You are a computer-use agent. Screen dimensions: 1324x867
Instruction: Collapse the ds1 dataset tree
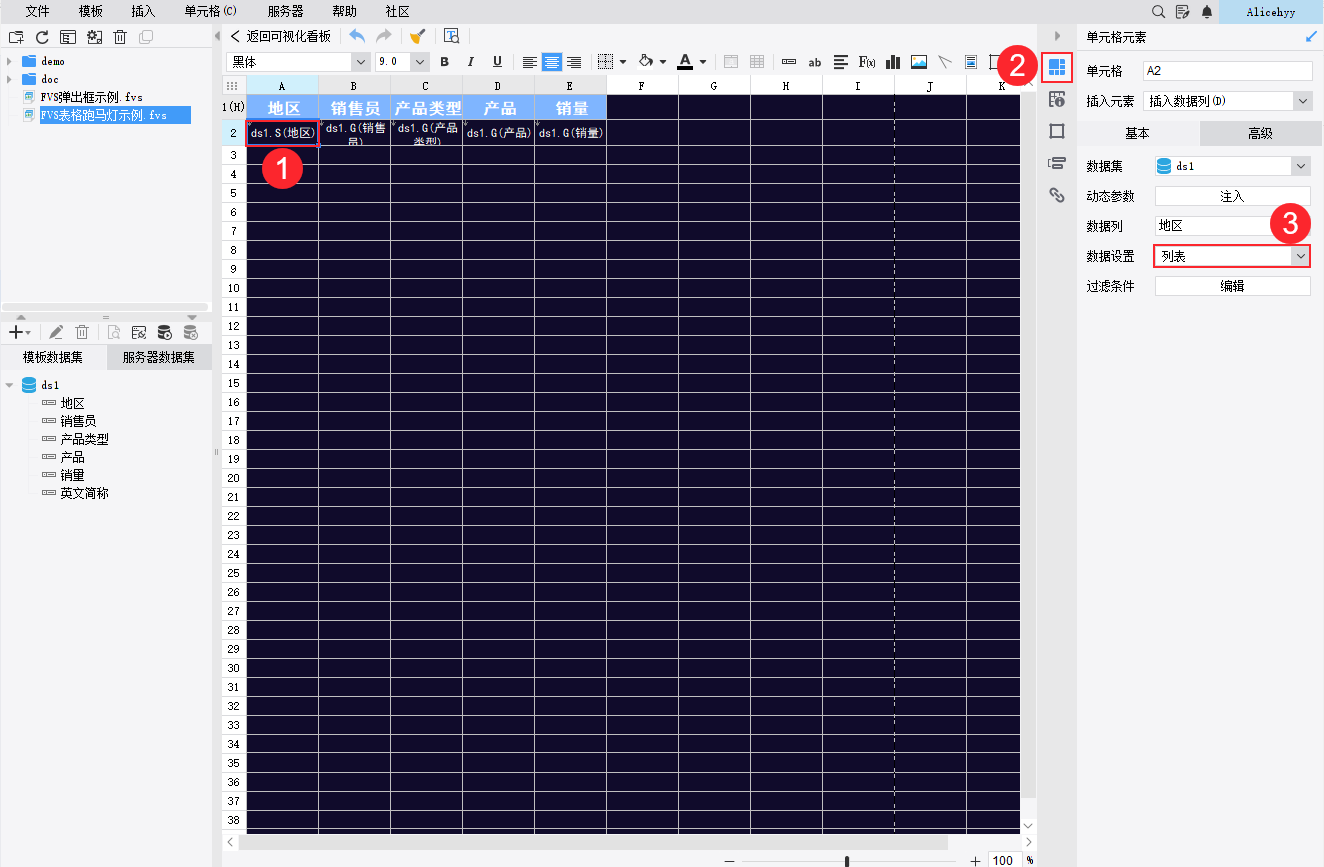10,385
